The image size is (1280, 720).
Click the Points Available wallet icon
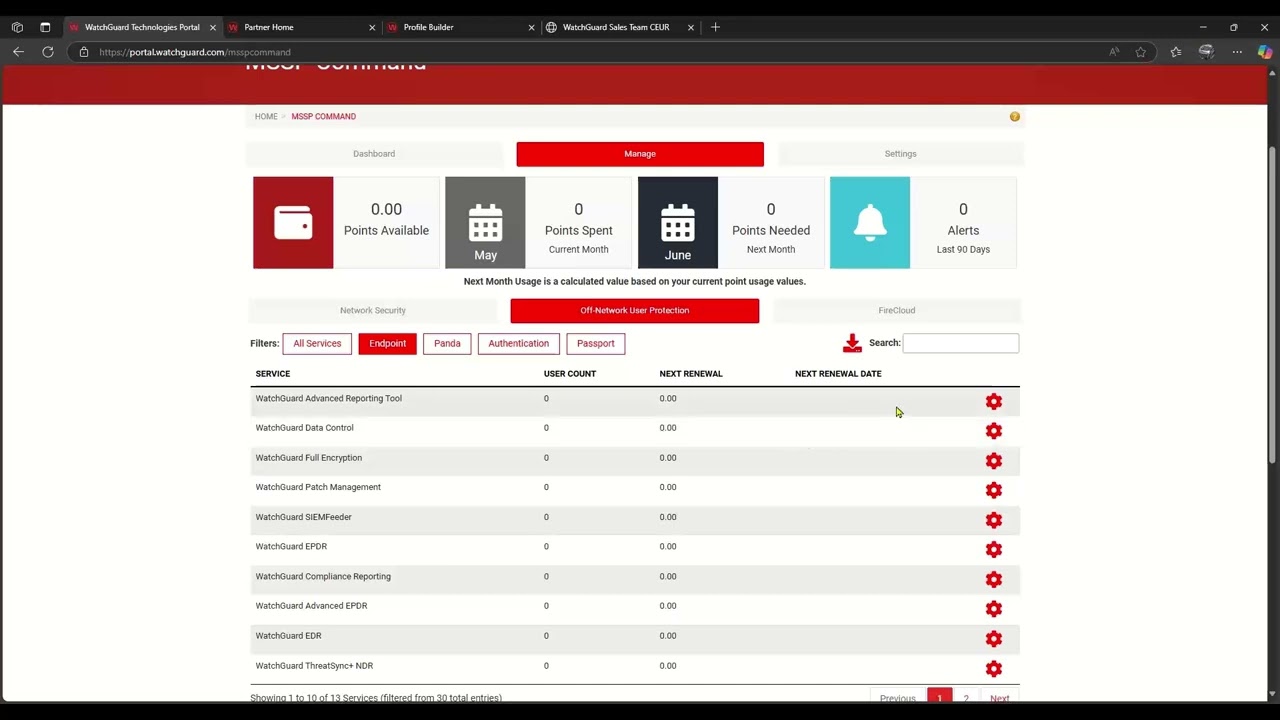tap(293, 222)
